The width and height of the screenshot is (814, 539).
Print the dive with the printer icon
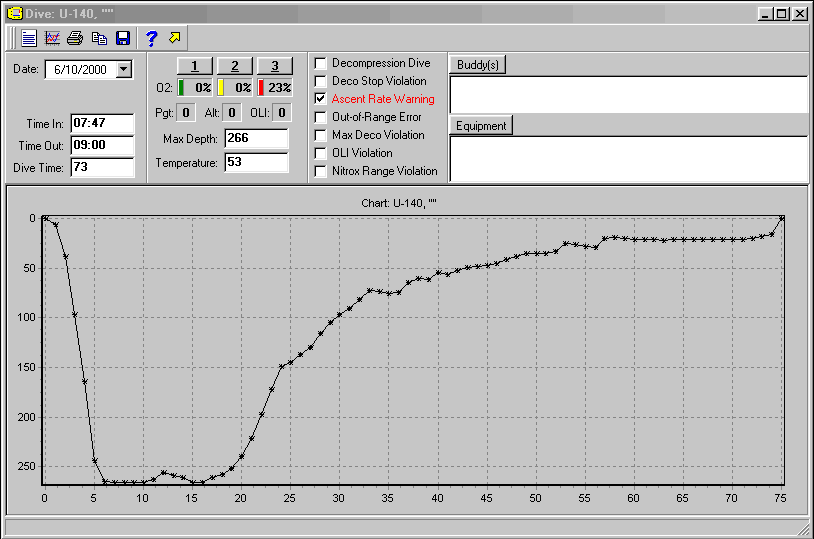click(75, 38)
